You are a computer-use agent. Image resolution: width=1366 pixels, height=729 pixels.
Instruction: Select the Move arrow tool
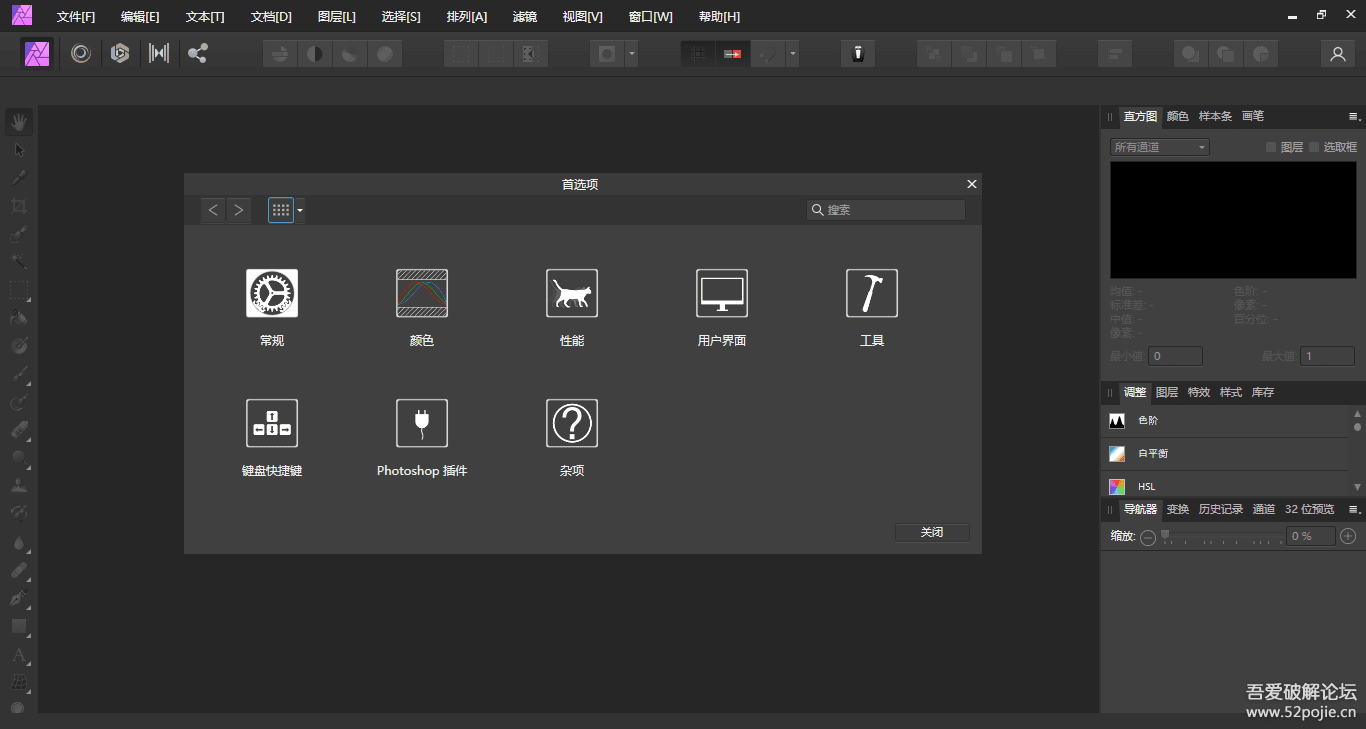pyautogui.click(x=19, y=150)
